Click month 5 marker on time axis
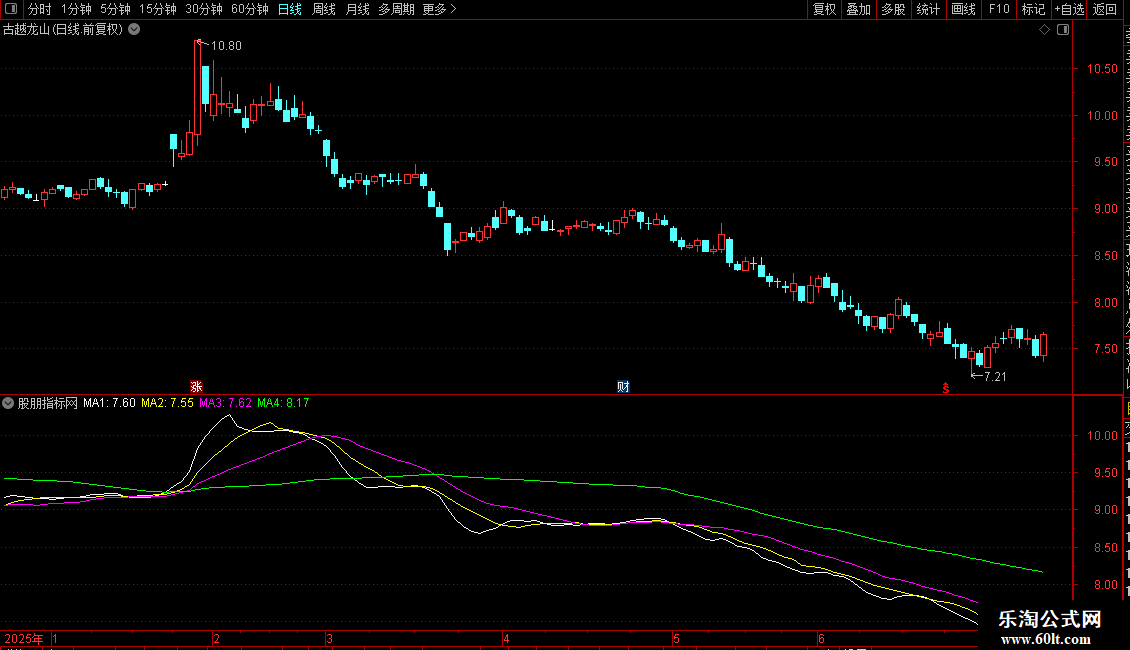The height and width of the screenshot is (650, 1130). pyautogui.click(x=676, y=638)
